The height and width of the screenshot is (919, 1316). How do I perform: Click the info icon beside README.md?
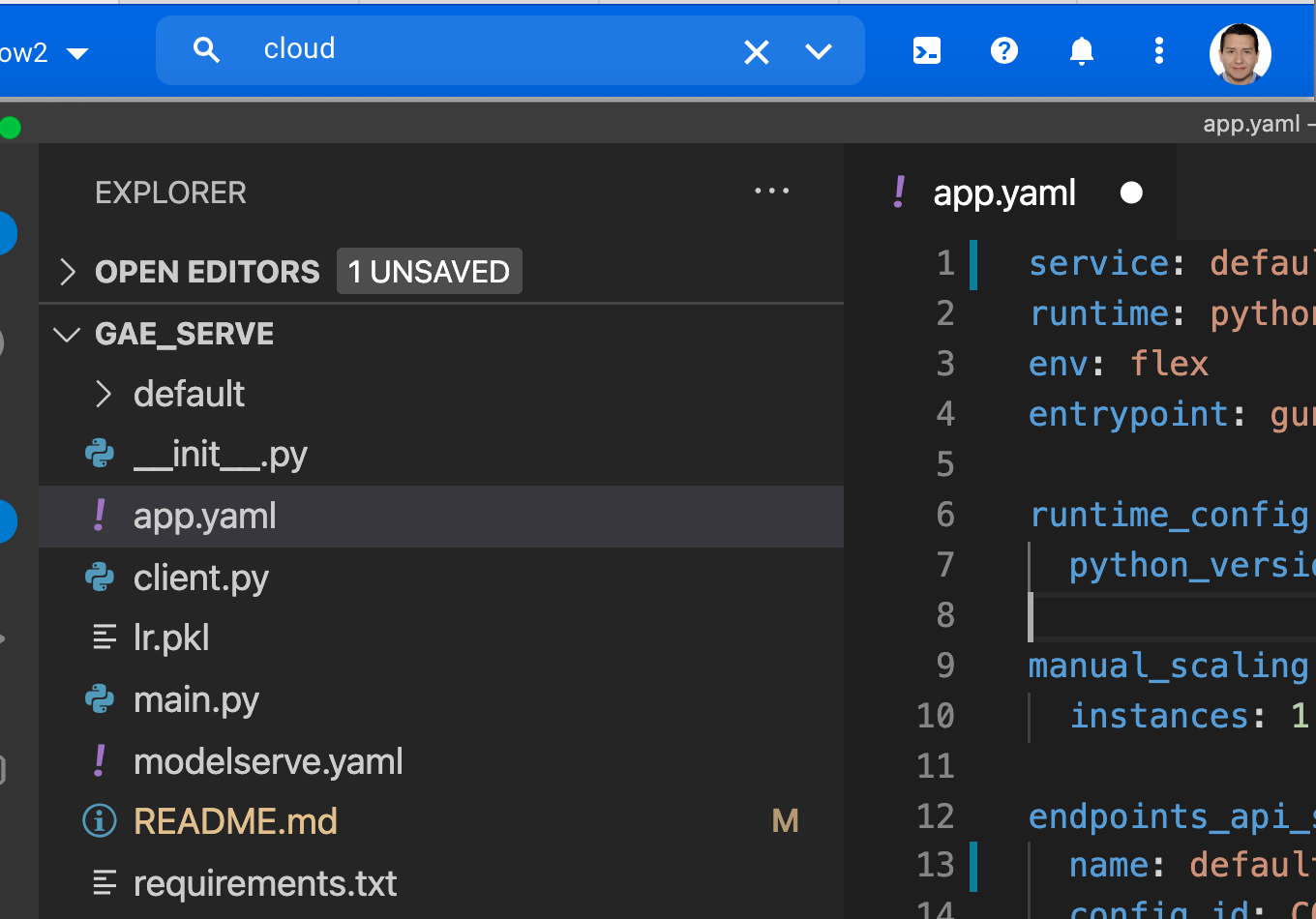[100, 821]
